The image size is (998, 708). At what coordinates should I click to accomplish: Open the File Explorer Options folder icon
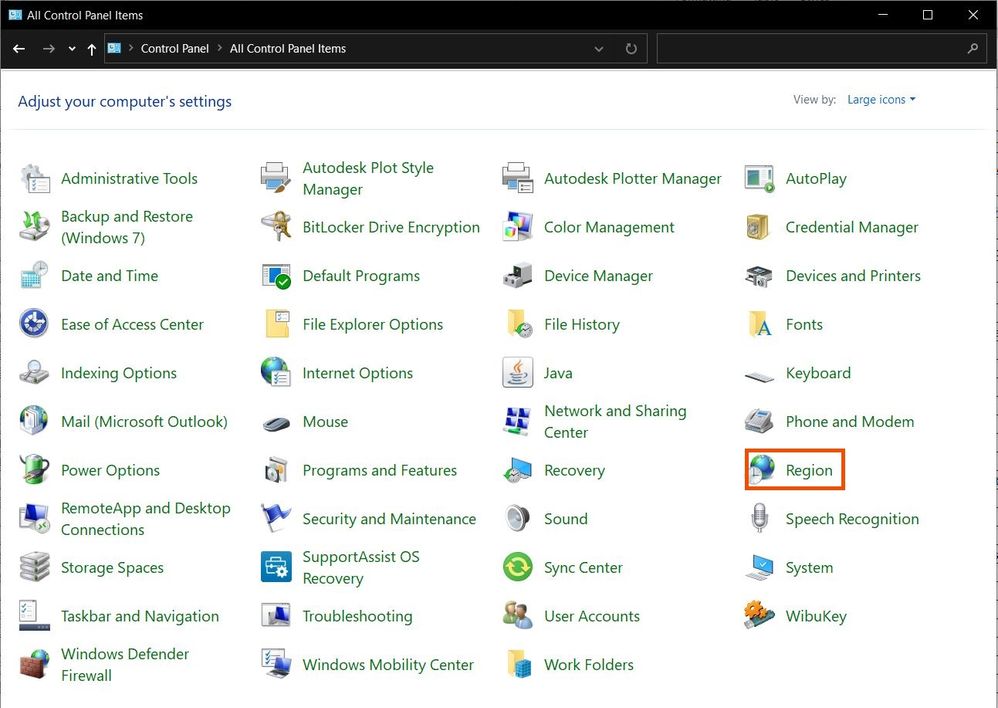click(276, 324)
